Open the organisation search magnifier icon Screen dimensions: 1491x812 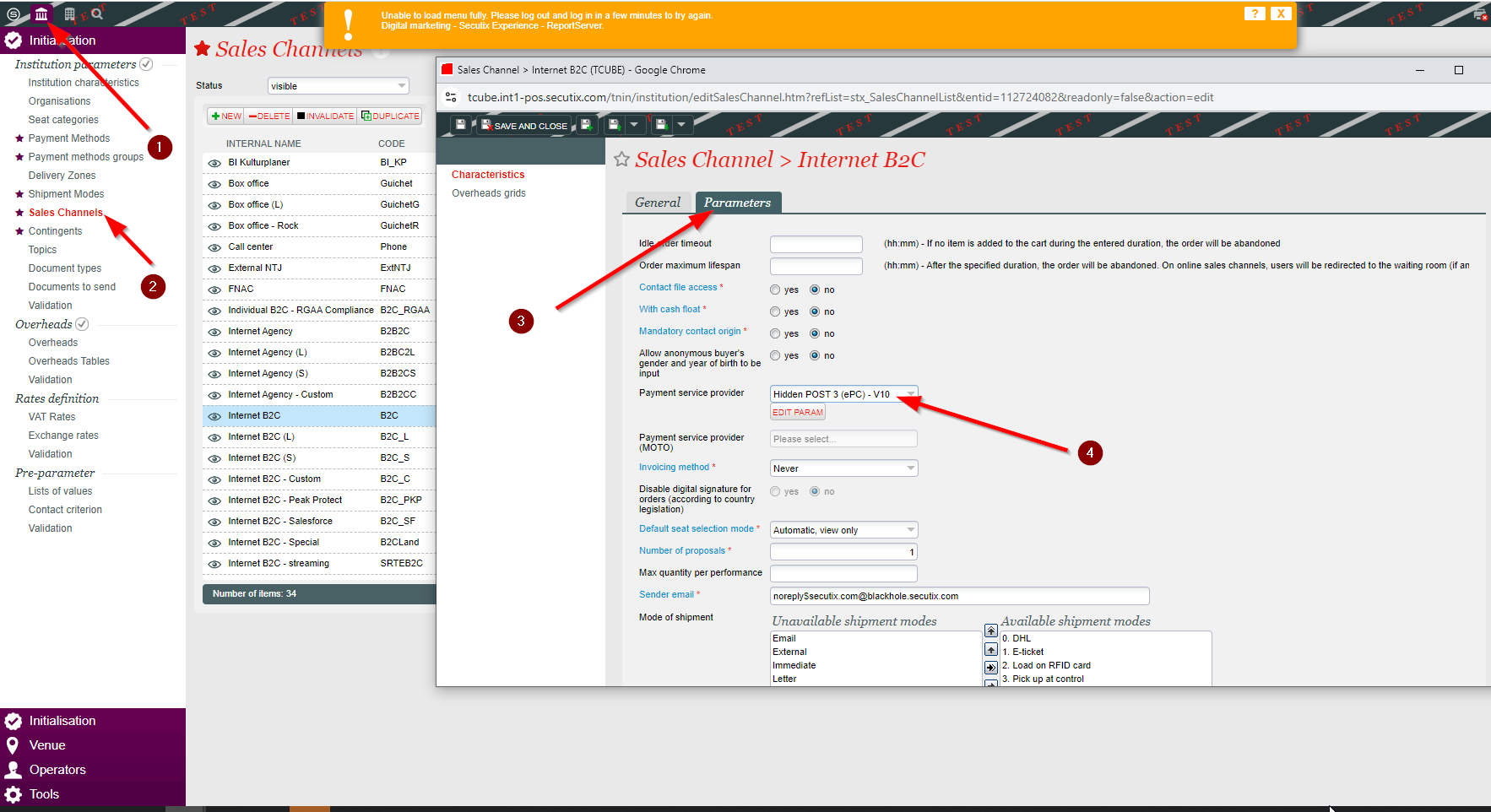99,14
